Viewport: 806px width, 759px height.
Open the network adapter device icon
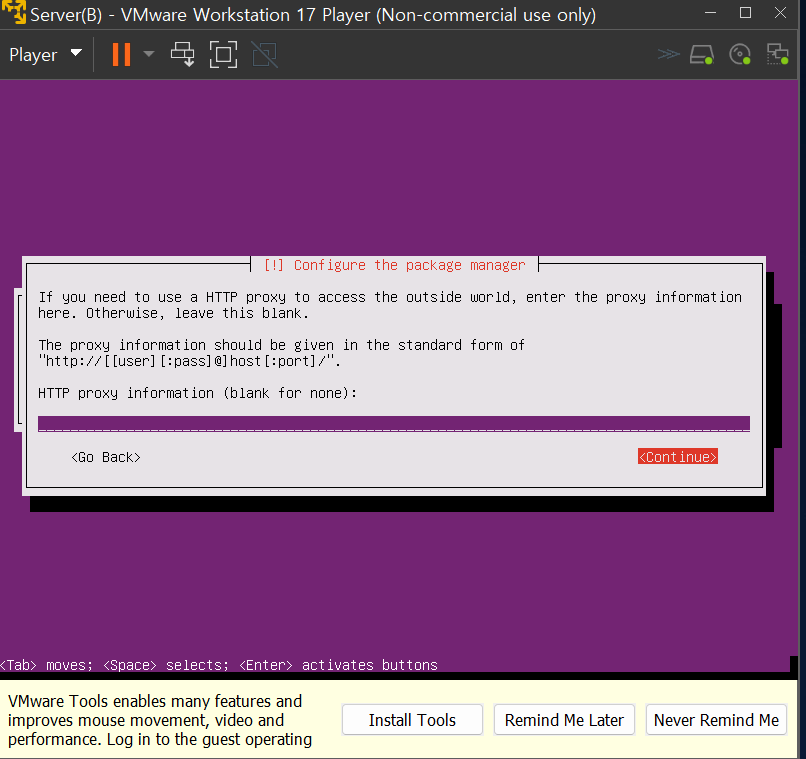tap(777, 54)
